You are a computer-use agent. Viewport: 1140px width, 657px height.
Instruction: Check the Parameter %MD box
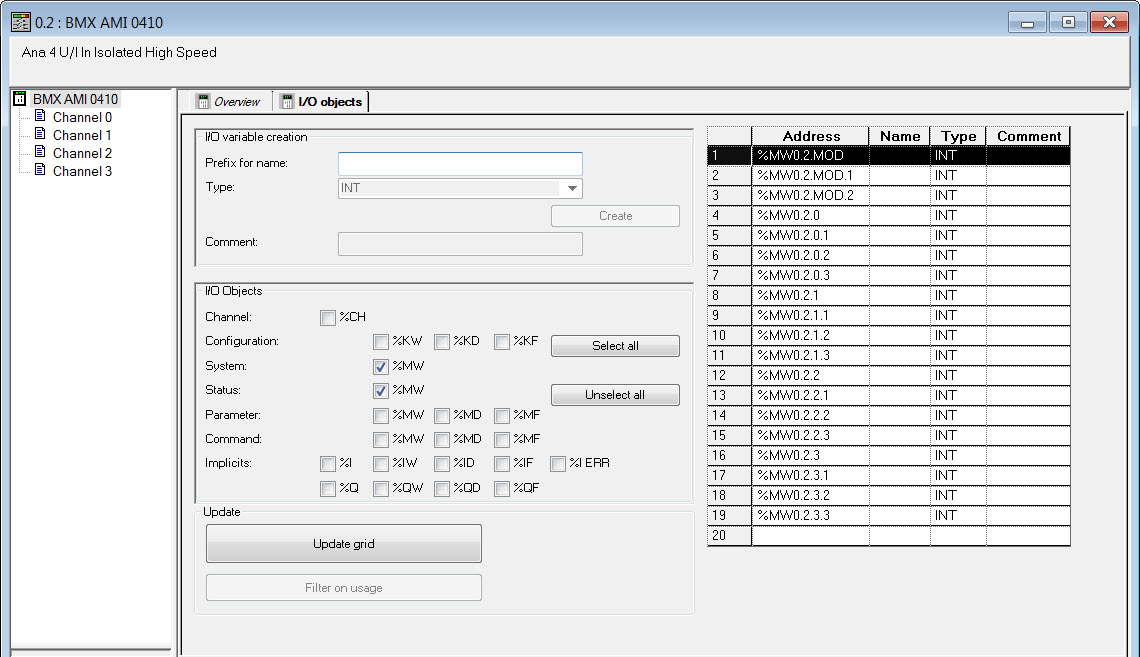tap(442, 416)
